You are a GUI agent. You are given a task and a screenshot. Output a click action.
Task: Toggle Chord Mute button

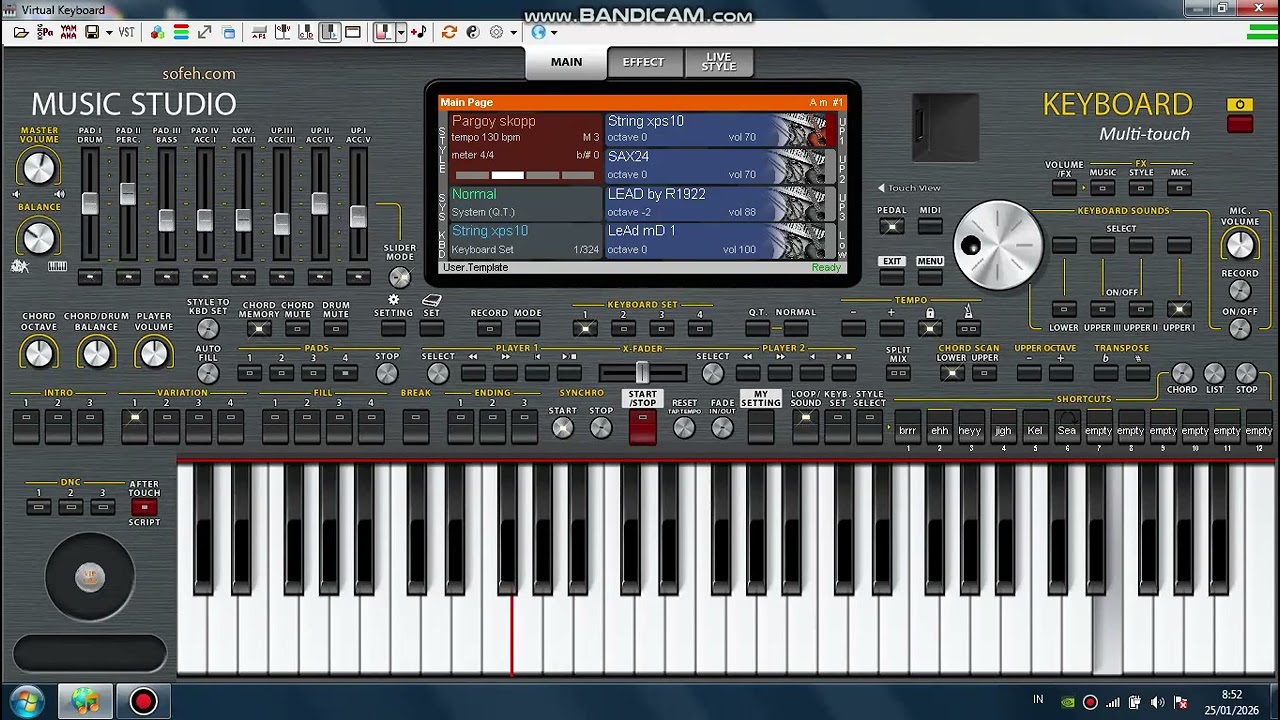298,328
